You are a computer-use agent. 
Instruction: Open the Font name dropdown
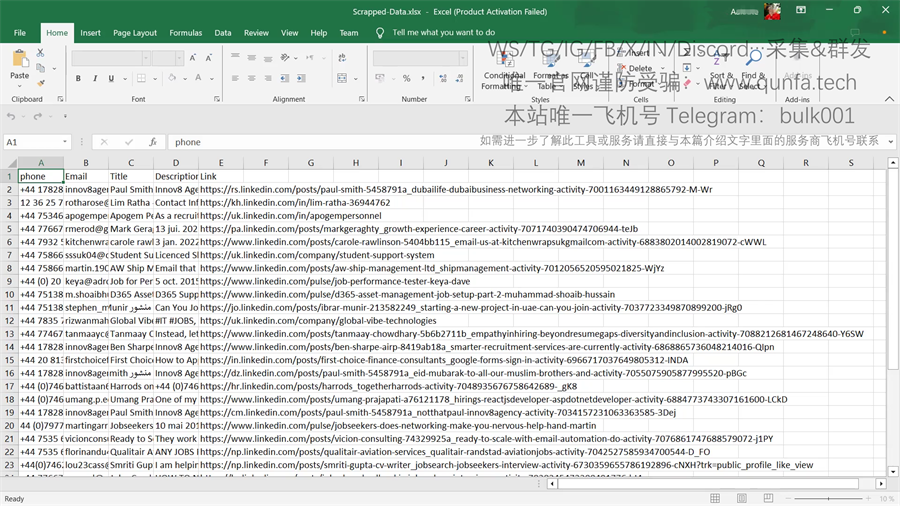coord(146,58)
